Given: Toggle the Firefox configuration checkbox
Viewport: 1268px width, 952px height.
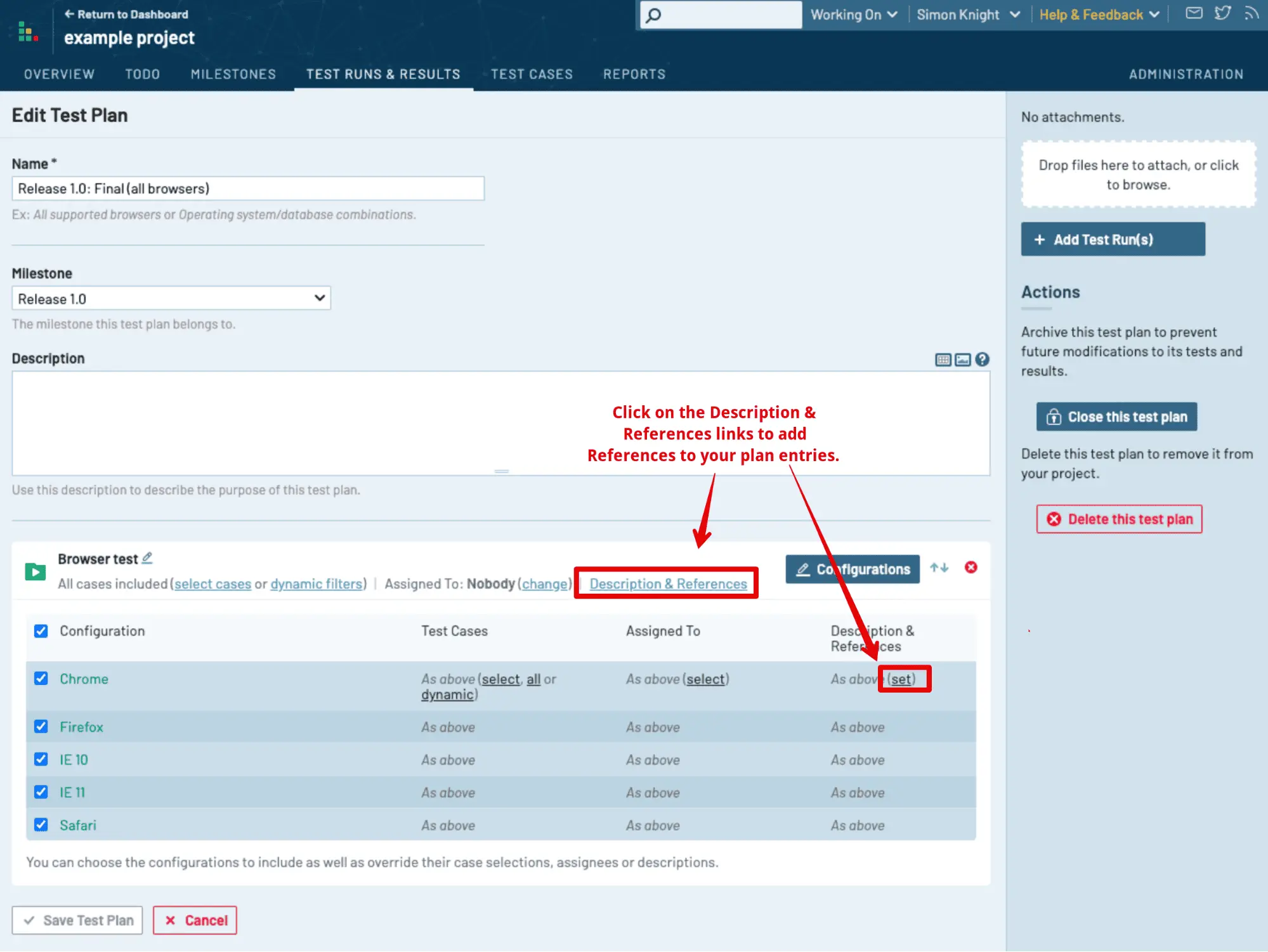Looking at the screenshot, I should tap(41, 726).
